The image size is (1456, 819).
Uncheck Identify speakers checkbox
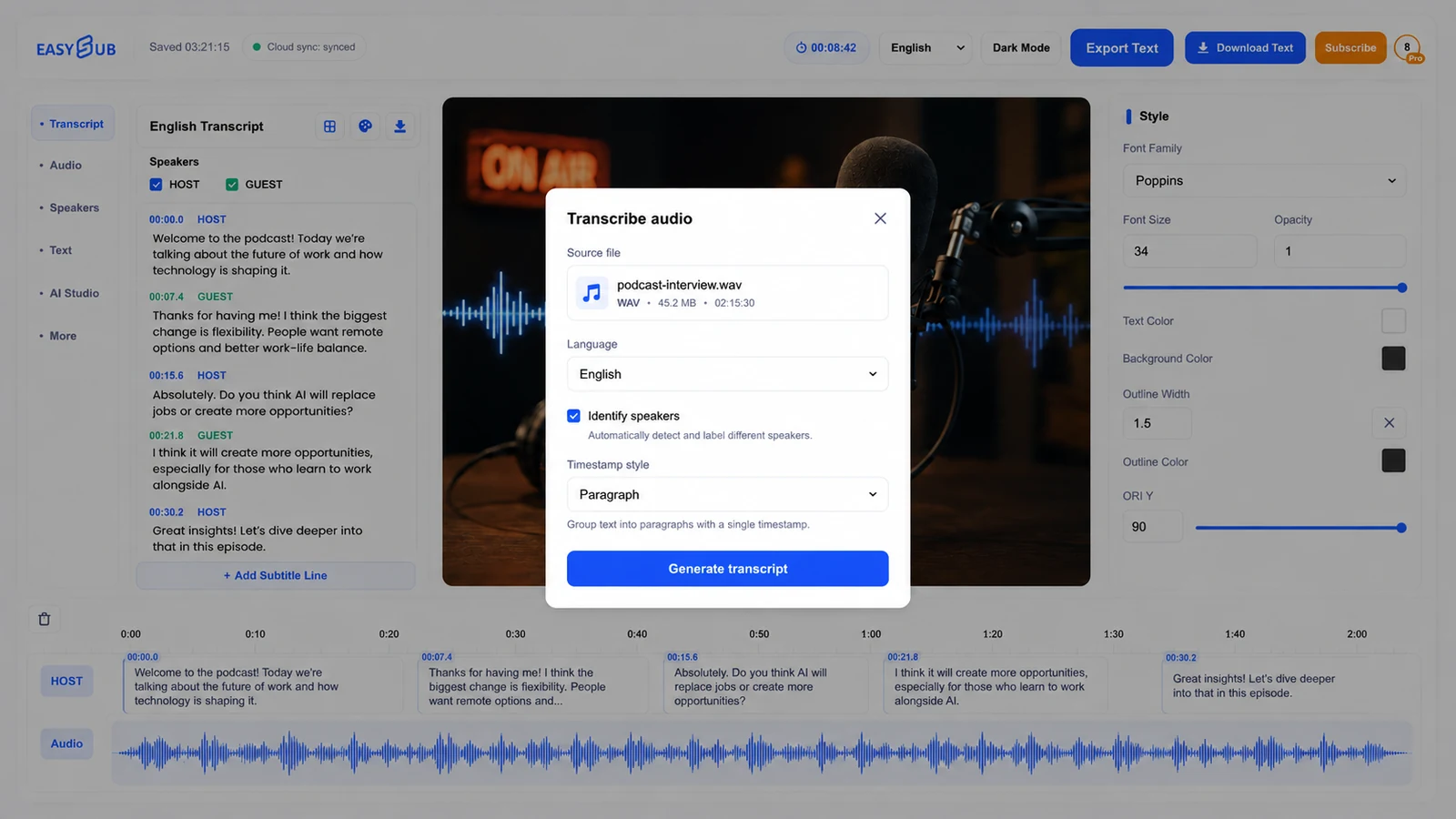[x=573, y=416]
